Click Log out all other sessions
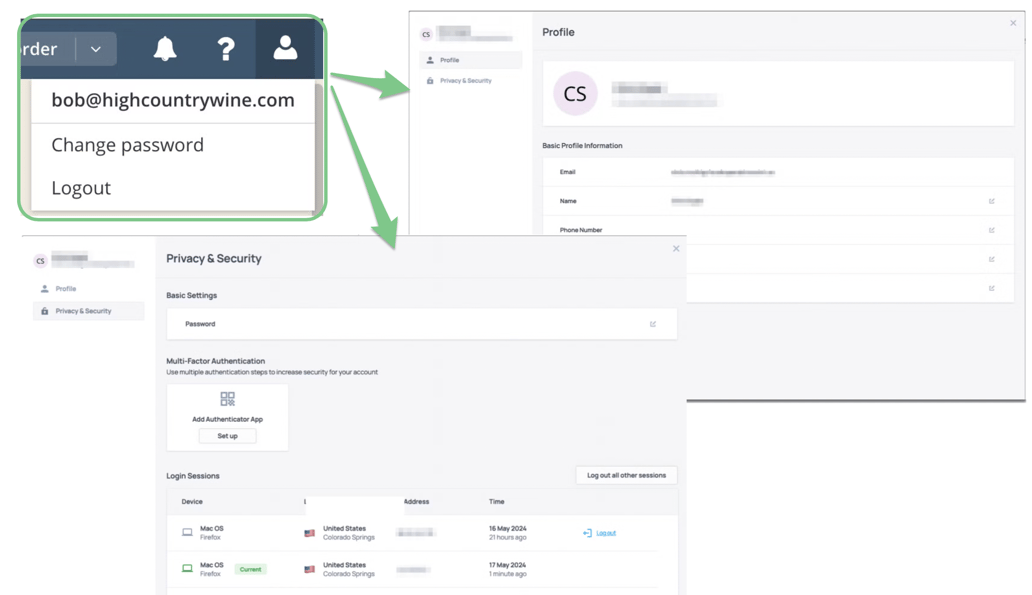The height and width of the screenshot is (595, 1032). [626, 475]
